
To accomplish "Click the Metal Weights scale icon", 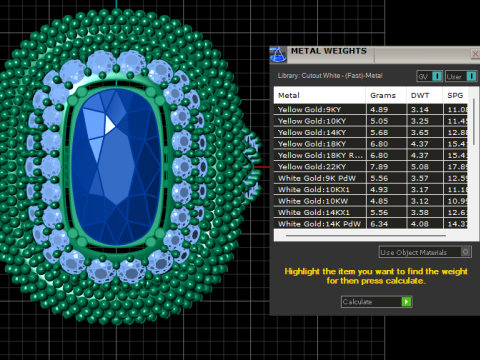I will [278, 55].
